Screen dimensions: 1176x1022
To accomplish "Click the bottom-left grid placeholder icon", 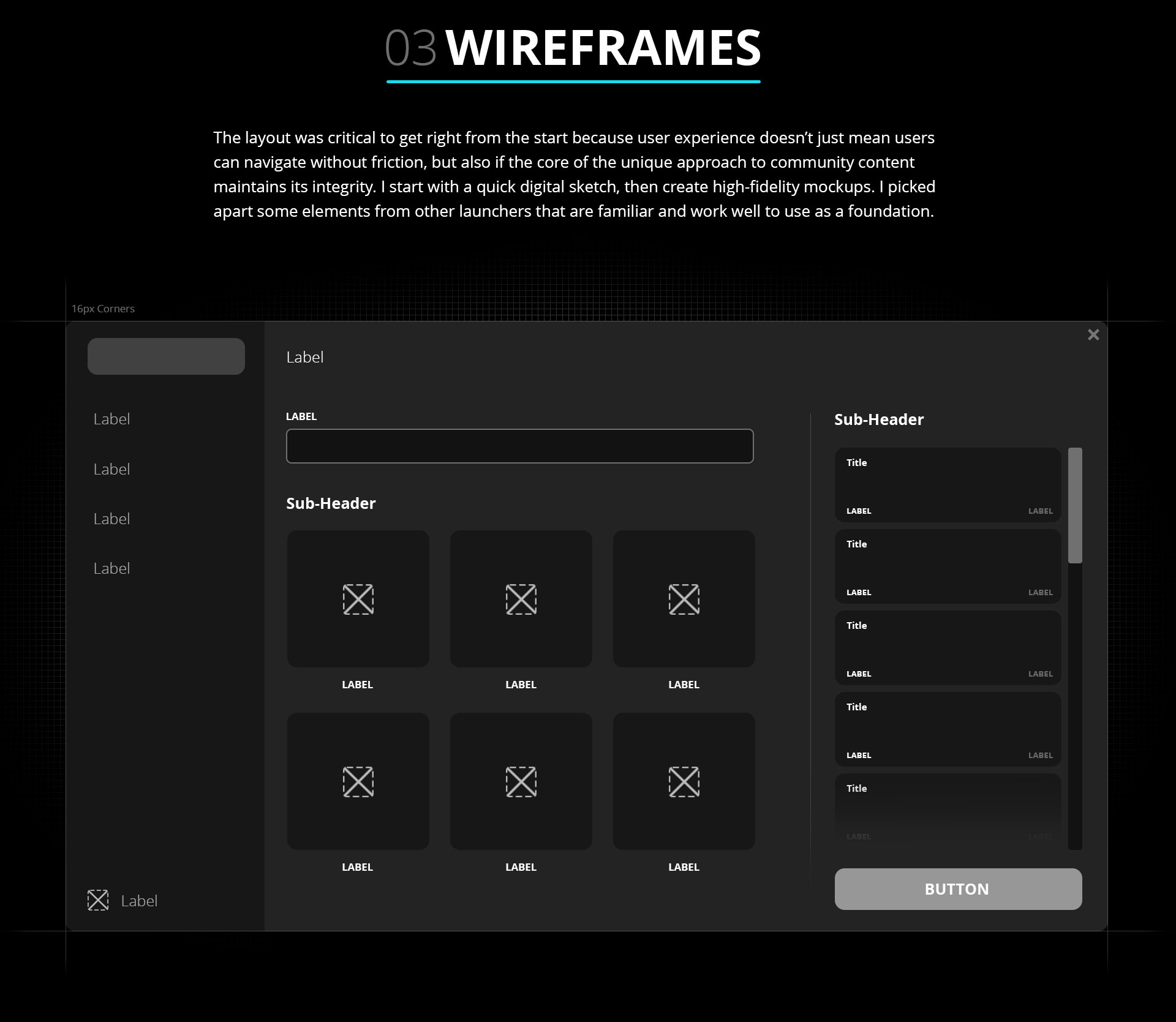I will [358, 781].
